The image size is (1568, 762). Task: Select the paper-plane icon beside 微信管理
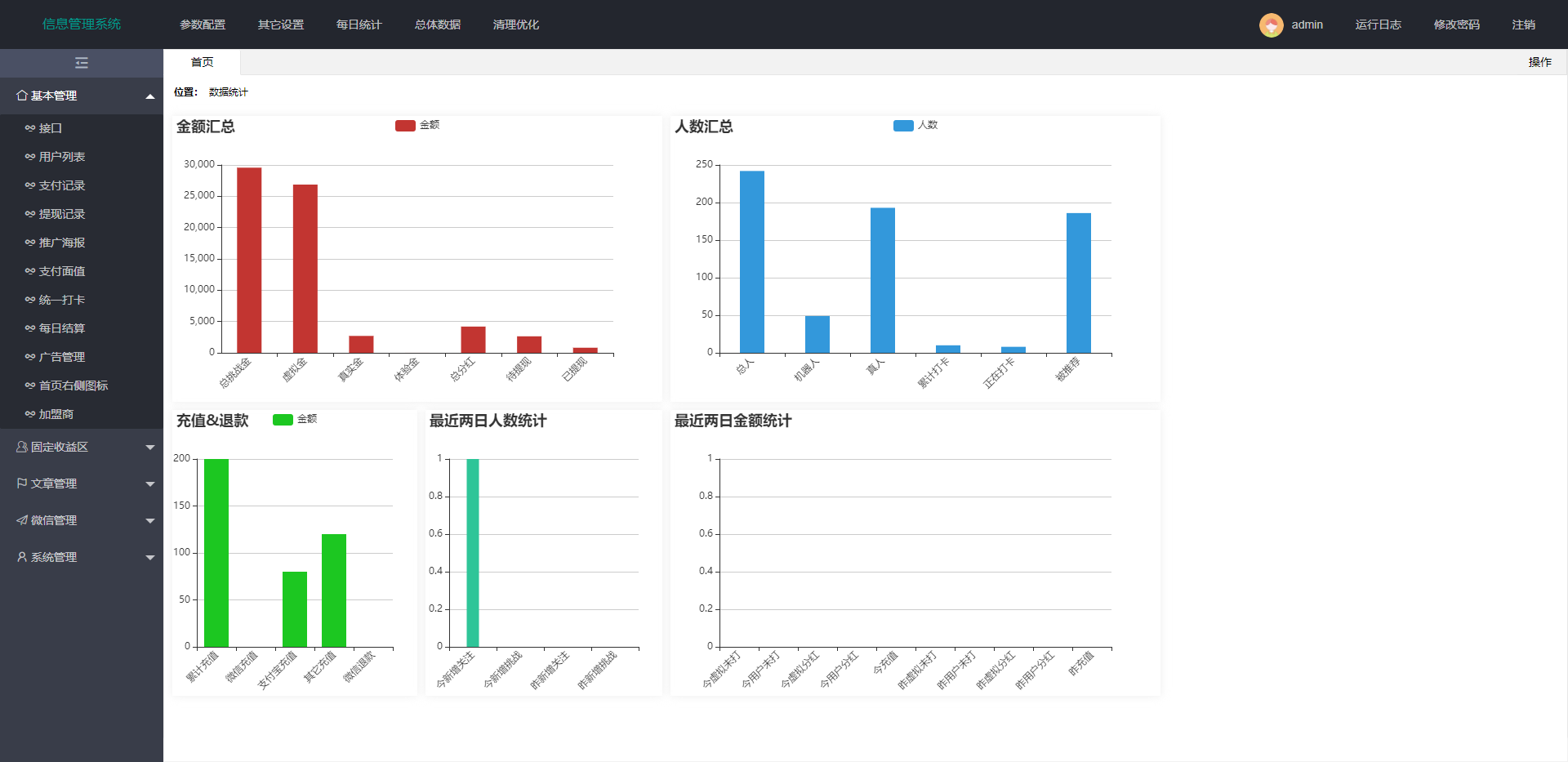coord(20,519)
